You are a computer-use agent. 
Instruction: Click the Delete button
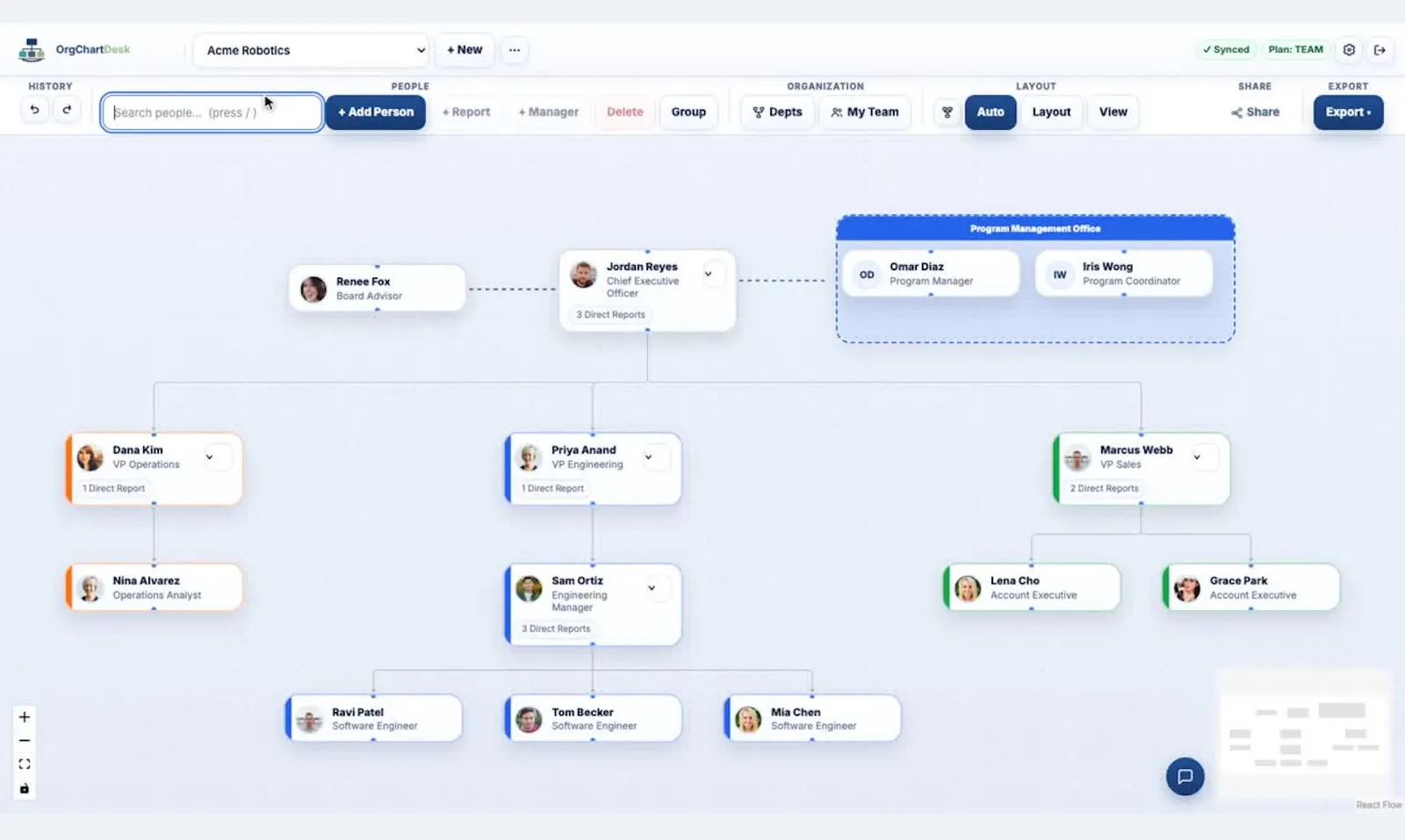[625, 112]
